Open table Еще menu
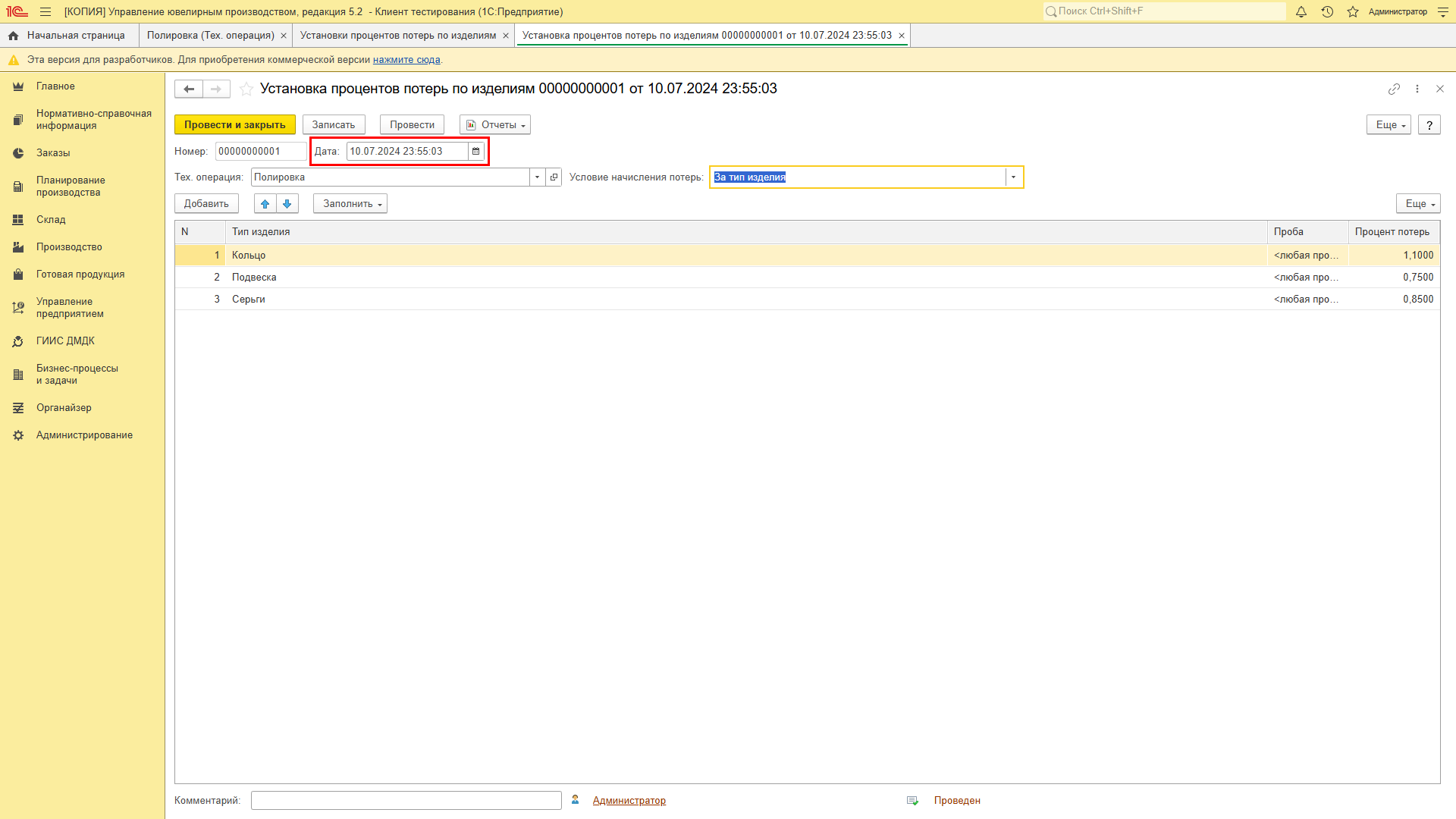Screen dimensions: 1456x819 pos(1418,204)
